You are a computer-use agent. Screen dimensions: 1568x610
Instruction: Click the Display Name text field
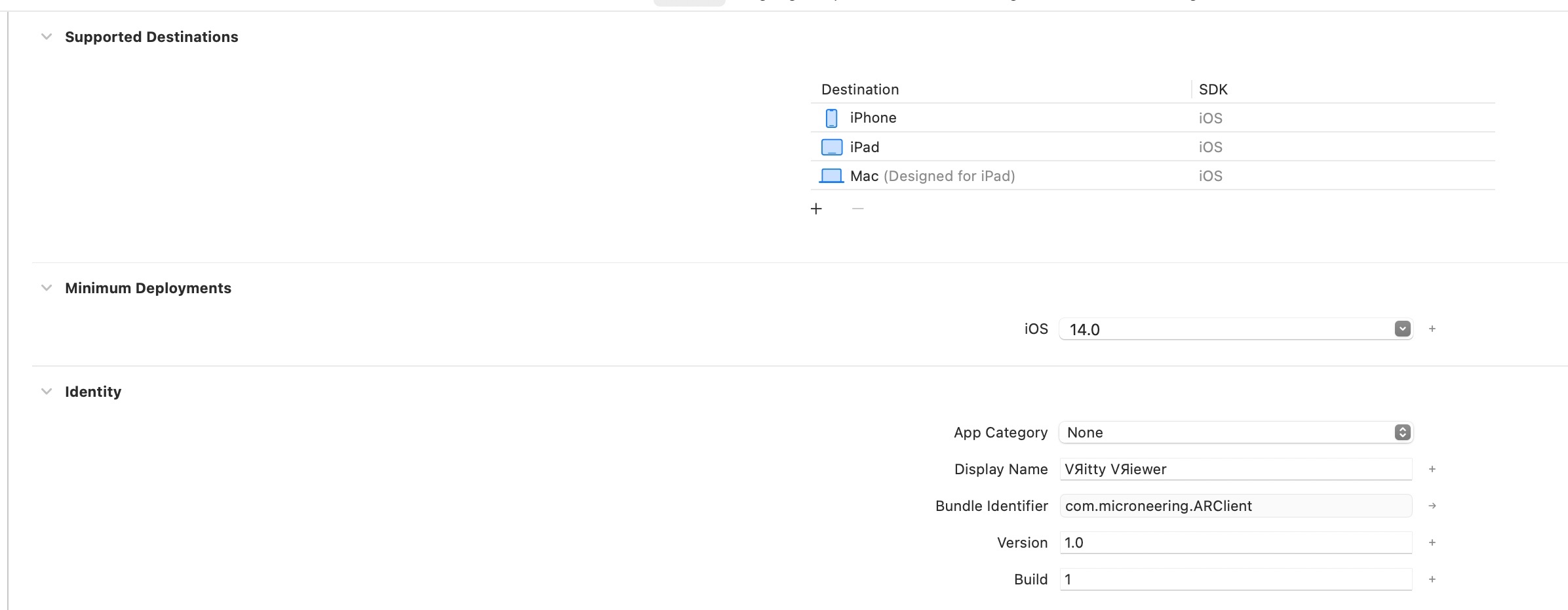[1235, 469]
